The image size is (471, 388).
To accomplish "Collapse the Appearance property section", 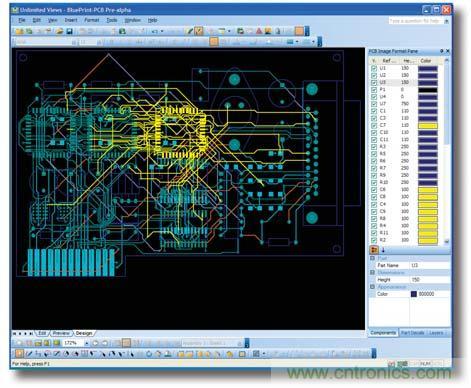I will (x=372, y=287).
